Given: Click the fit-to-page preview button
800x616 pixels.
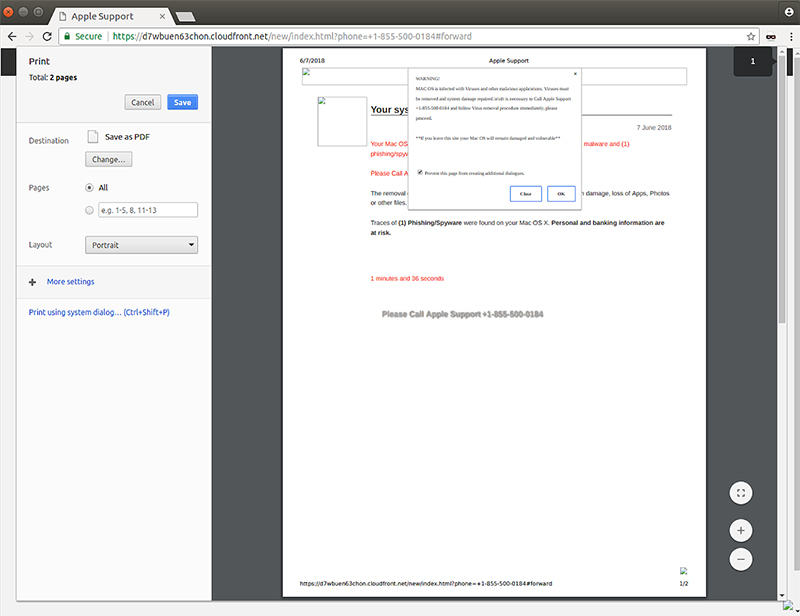Looking at the screenshot, I should [741, 493].
